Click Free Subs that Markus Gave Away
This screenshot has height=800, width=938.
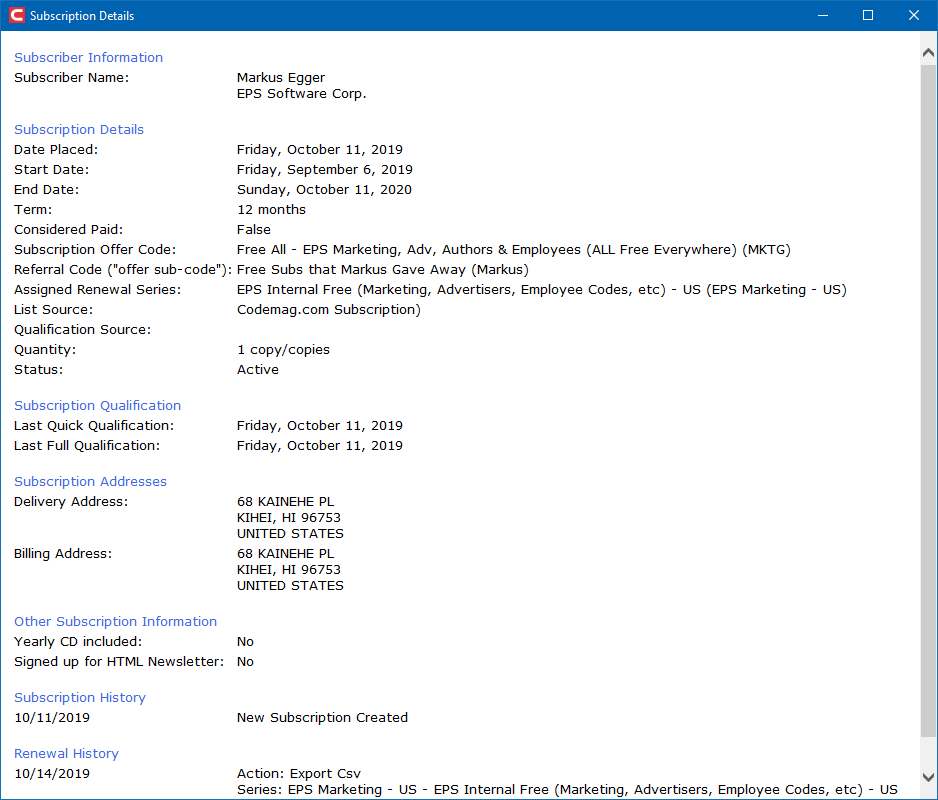pos(383,270)
